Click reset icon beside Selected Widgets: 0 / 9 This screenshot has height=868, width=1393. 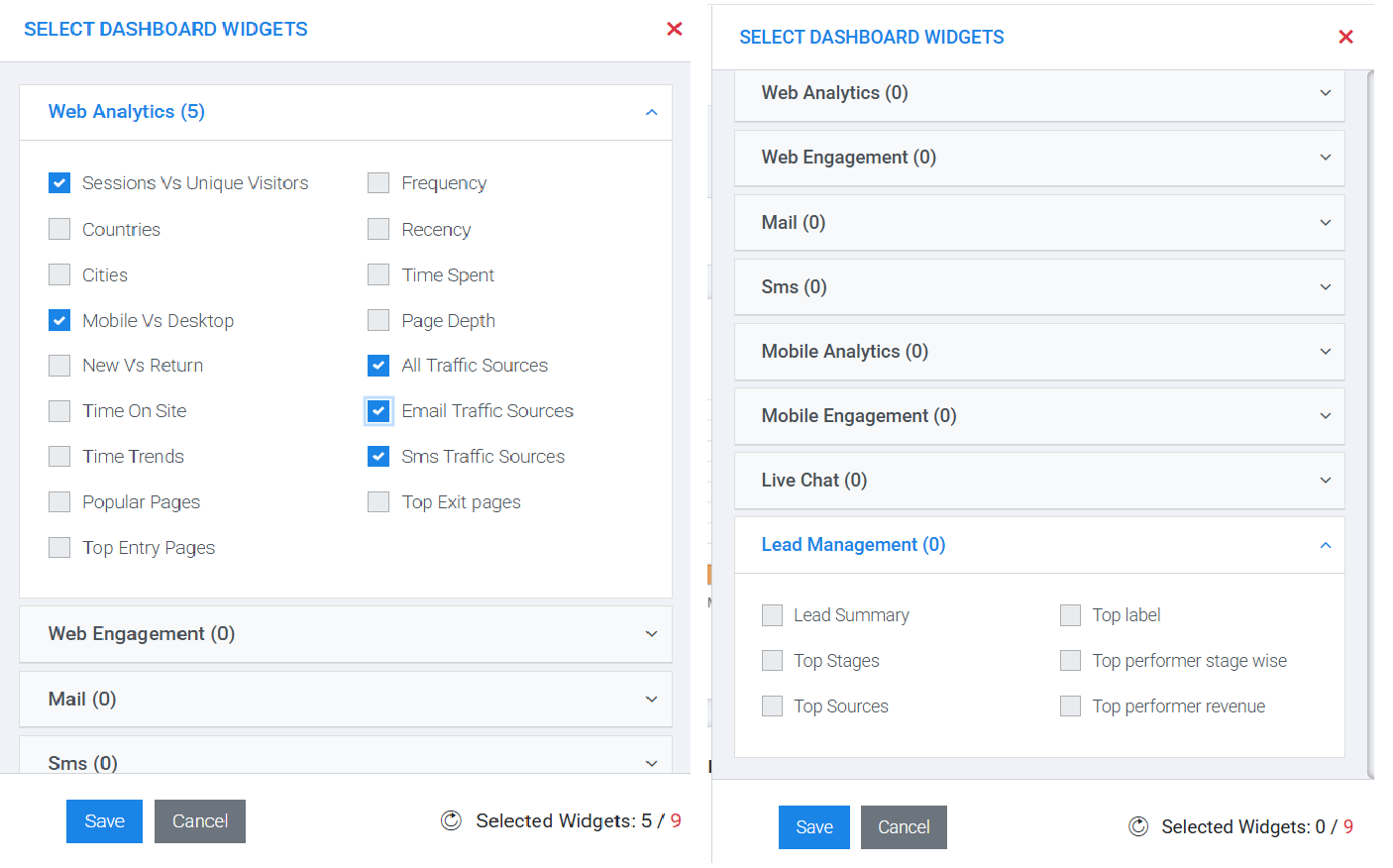[x=1138, y=826]
